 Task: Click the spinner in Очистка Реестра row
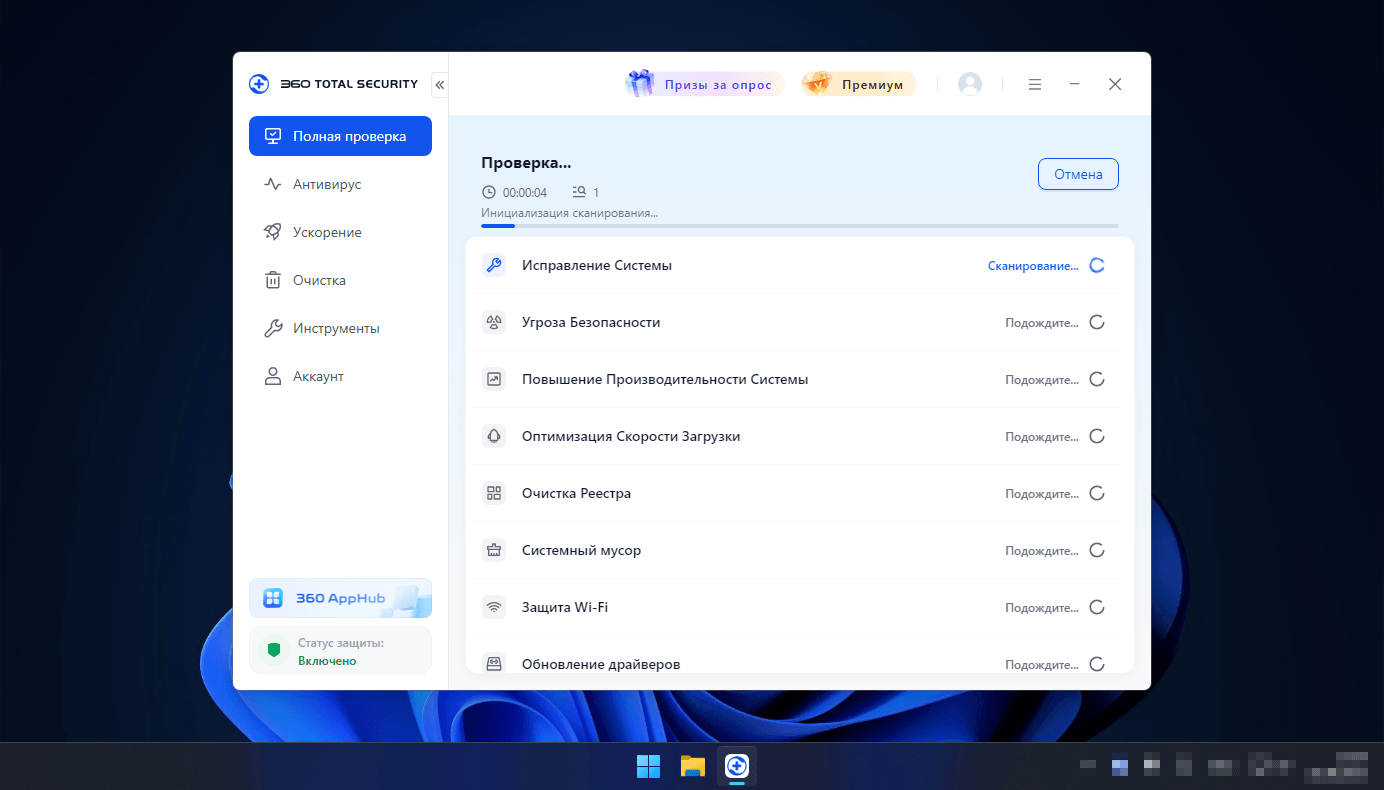1097,493
